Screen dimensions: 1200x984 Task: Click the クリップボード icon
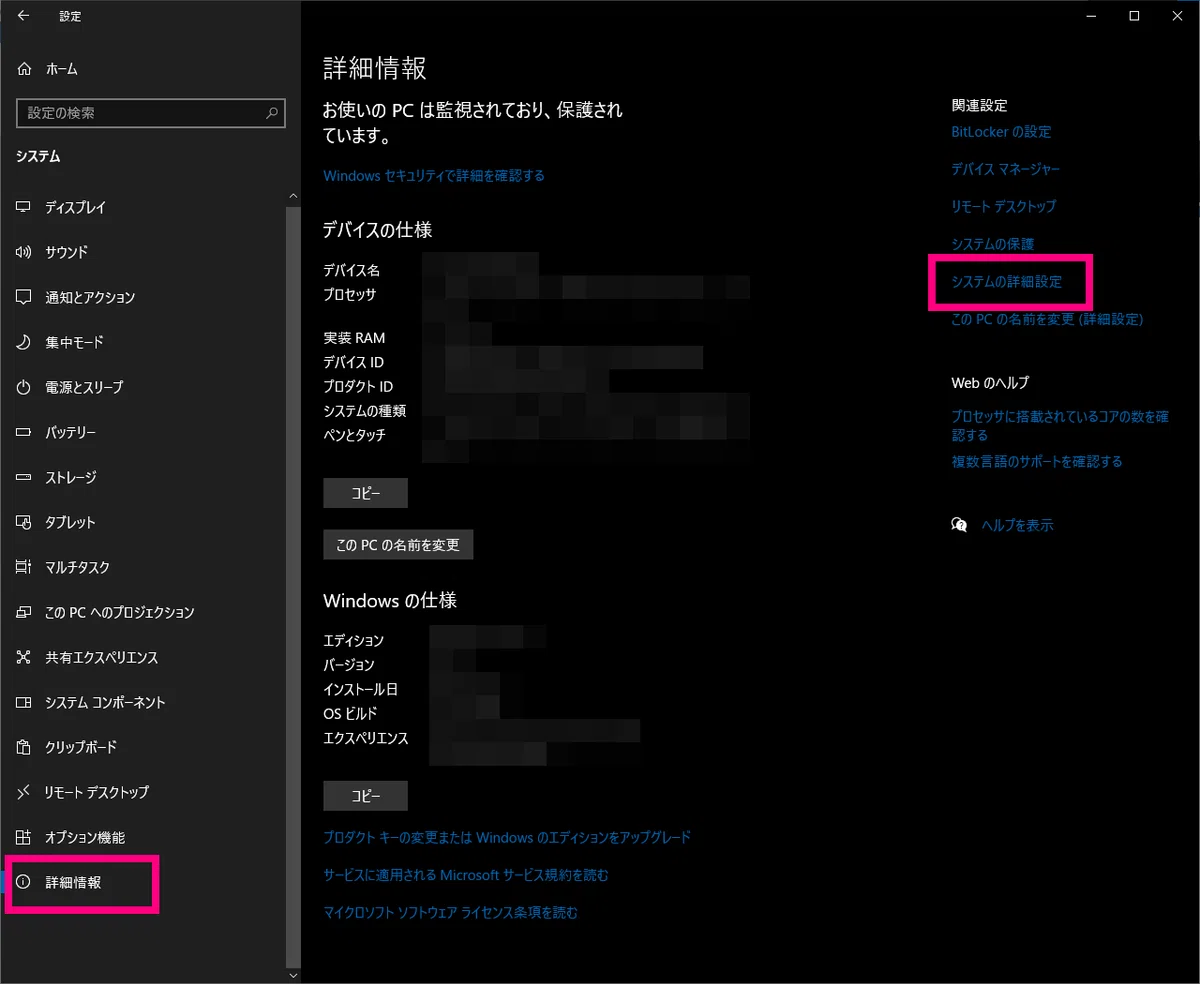click(25, 747)
